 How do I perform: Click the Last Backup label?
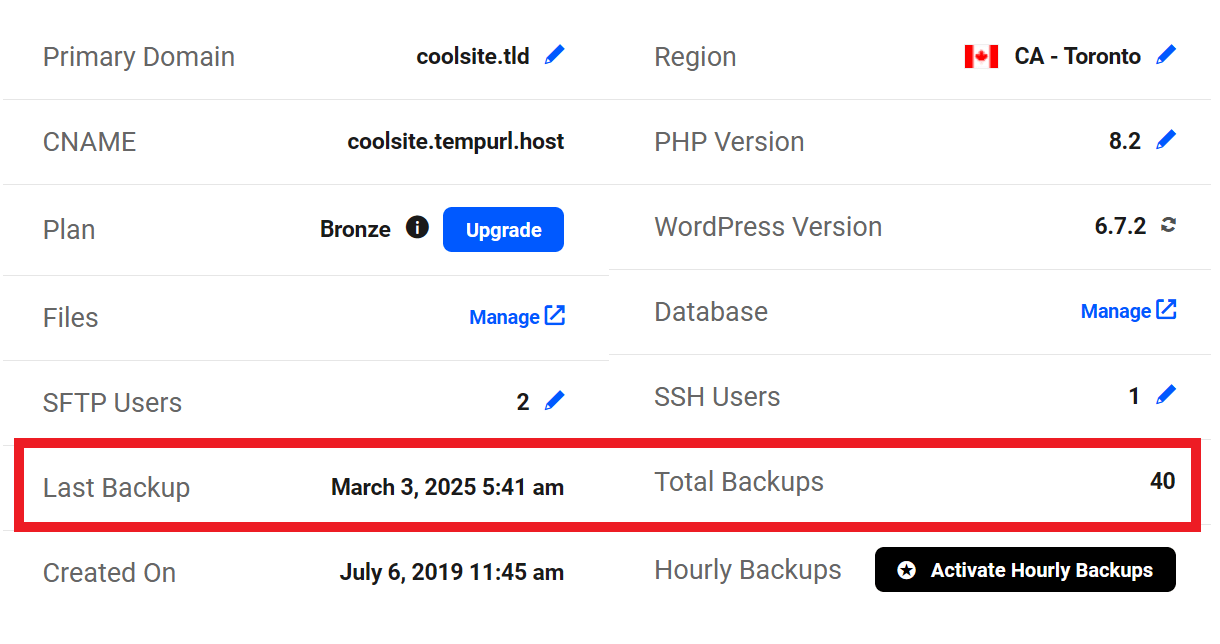pyautogui.click(x=116, y=488)
